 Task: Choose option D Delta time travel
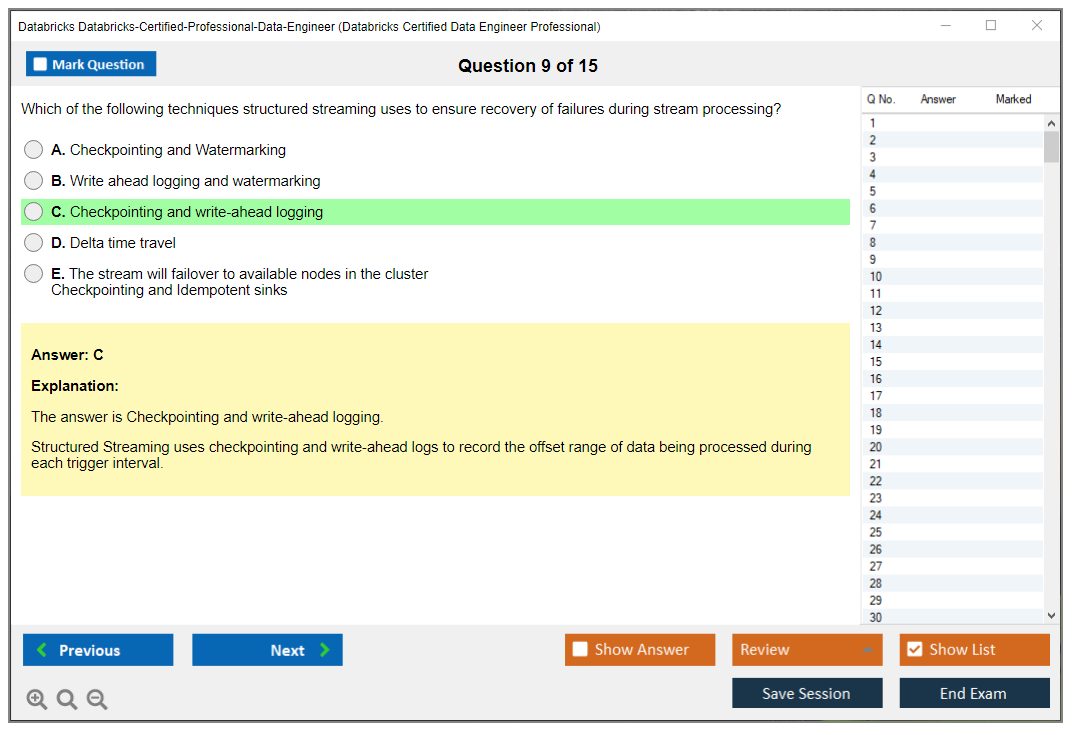click(34, 243)
